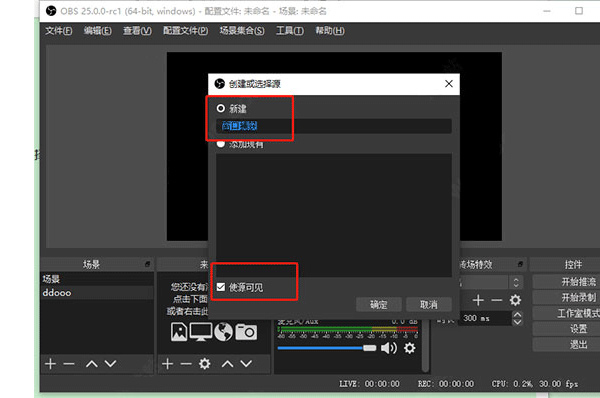
Task: Open the transition type dropdown in 转场特效
Action: (x=516, y=282)
